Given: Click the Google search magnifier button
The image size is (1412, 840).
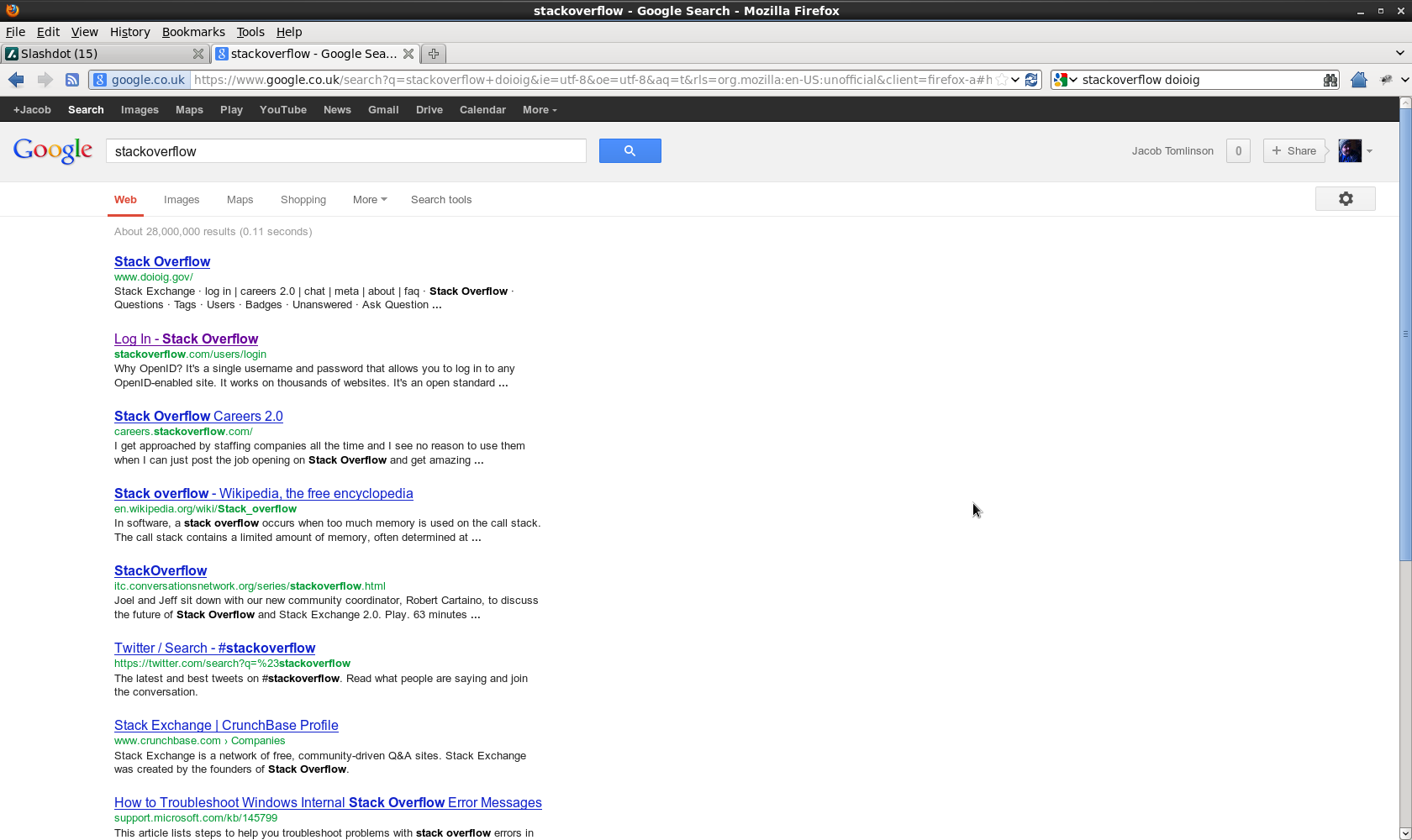Looking at the screenshot, I should (630, 150).
